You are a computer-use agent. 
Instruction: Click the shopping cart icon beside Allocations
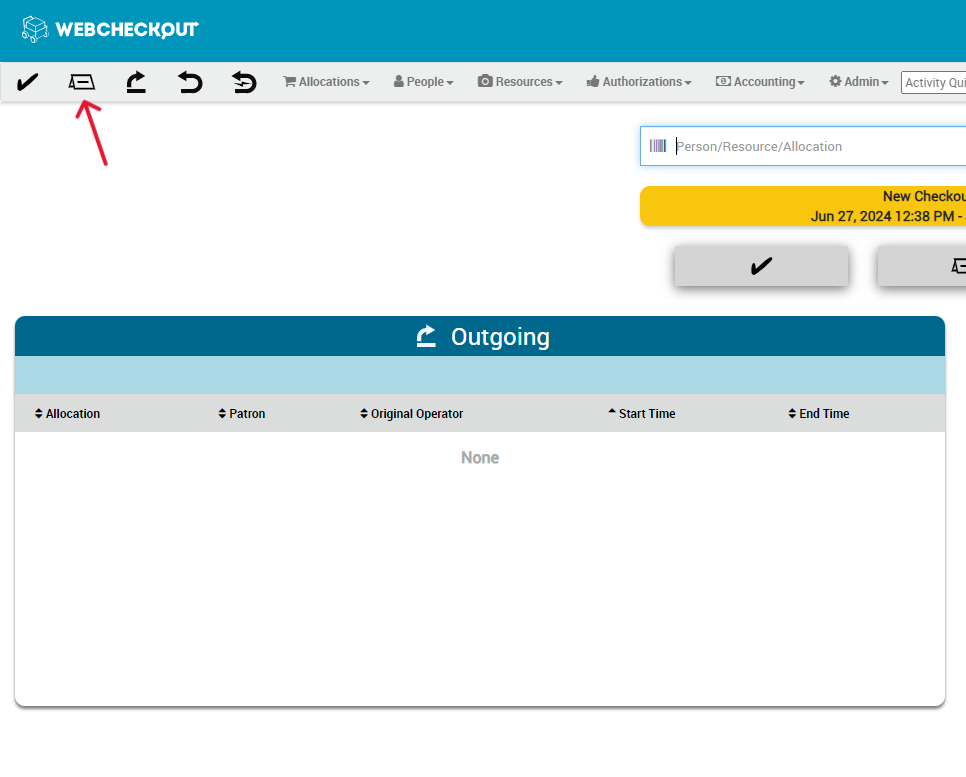click(290, 81)
